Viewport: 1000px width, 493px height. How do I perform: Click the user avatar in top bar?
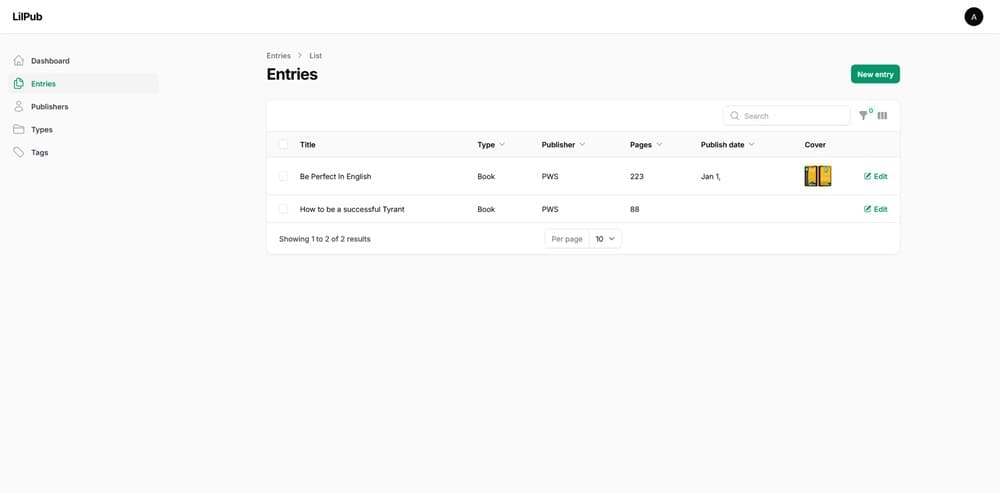click(x=973, y=17)
